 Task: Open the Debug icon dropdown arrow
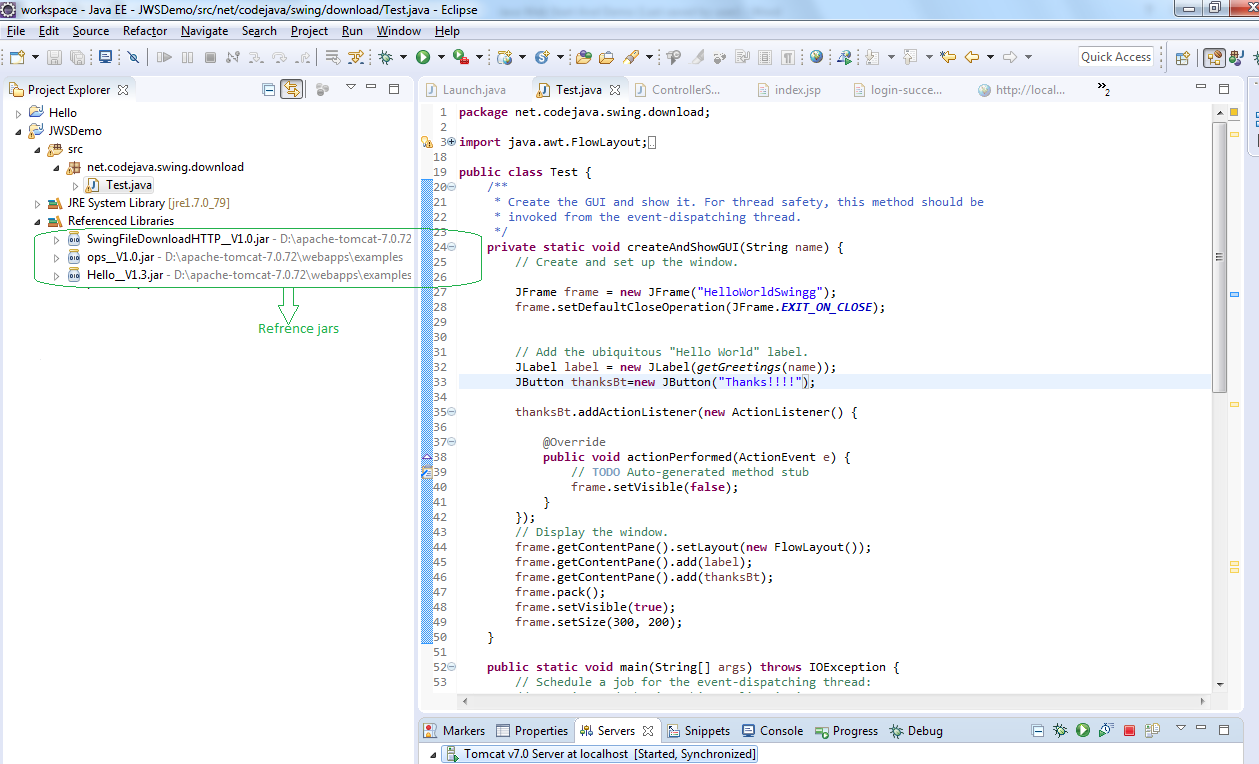[403, 57]
